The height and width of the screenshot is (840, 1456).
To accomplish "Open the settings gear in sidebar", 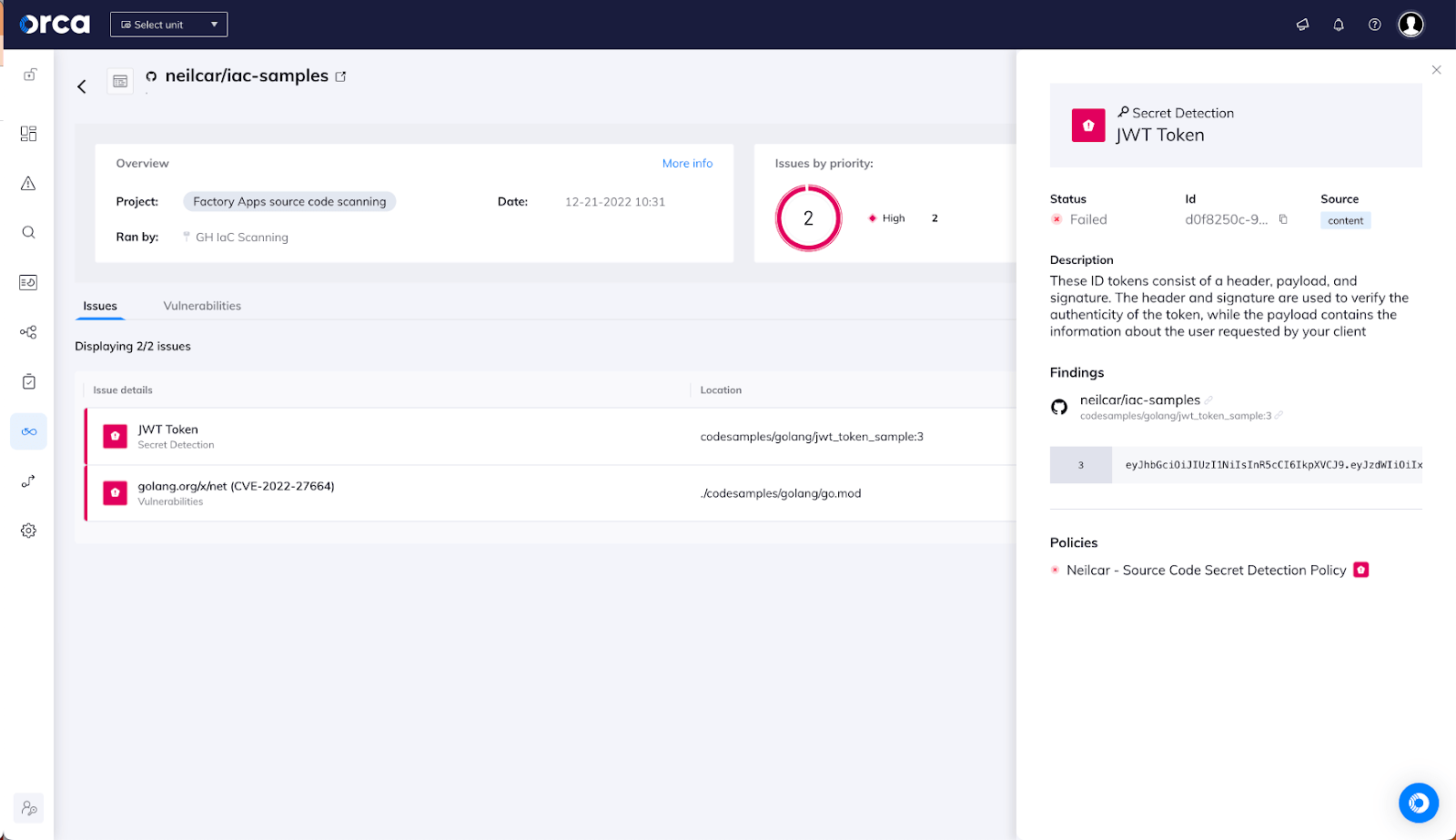I will pyautogui.click(x=28, y=530).
